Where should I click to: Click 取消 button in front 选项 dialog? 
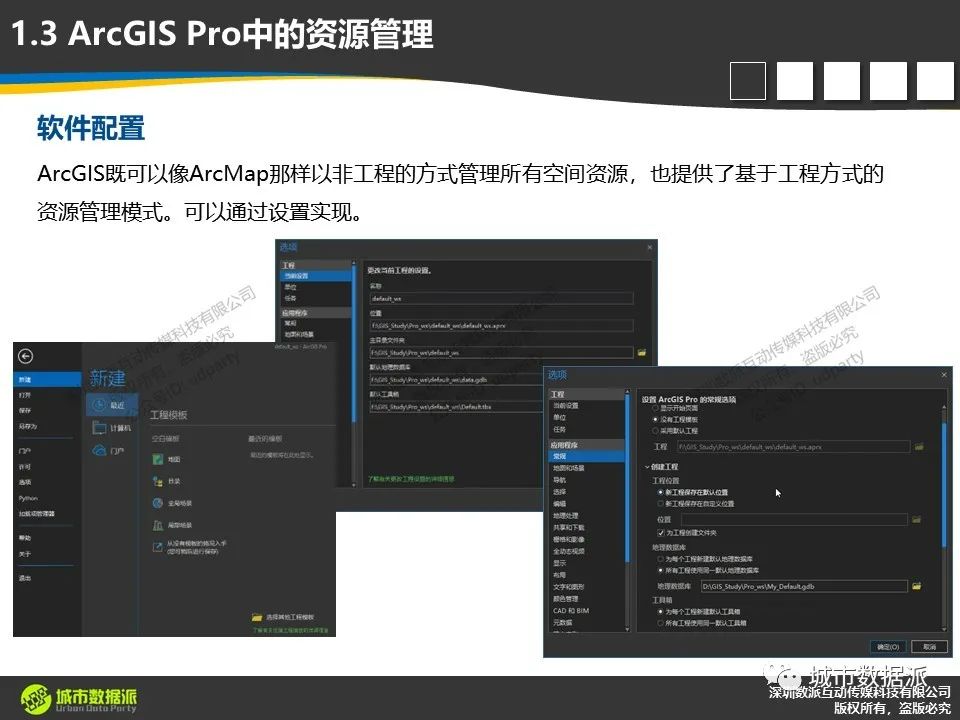click(929, 647)
